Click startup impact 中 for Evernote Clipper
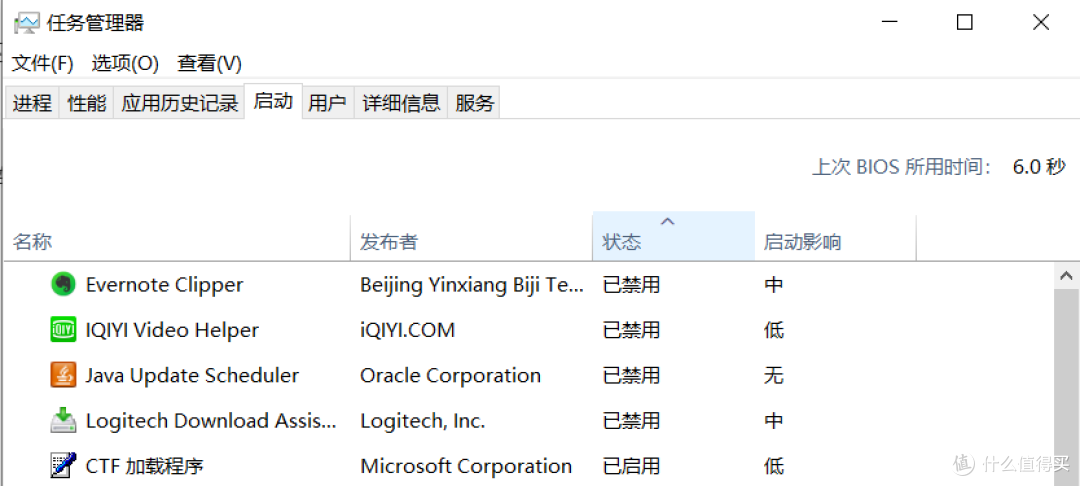 pos(773,284)
